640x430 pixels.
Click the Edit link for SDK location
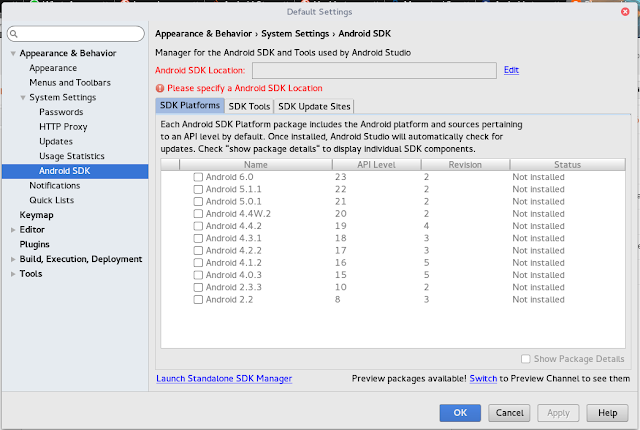(511, 70)
